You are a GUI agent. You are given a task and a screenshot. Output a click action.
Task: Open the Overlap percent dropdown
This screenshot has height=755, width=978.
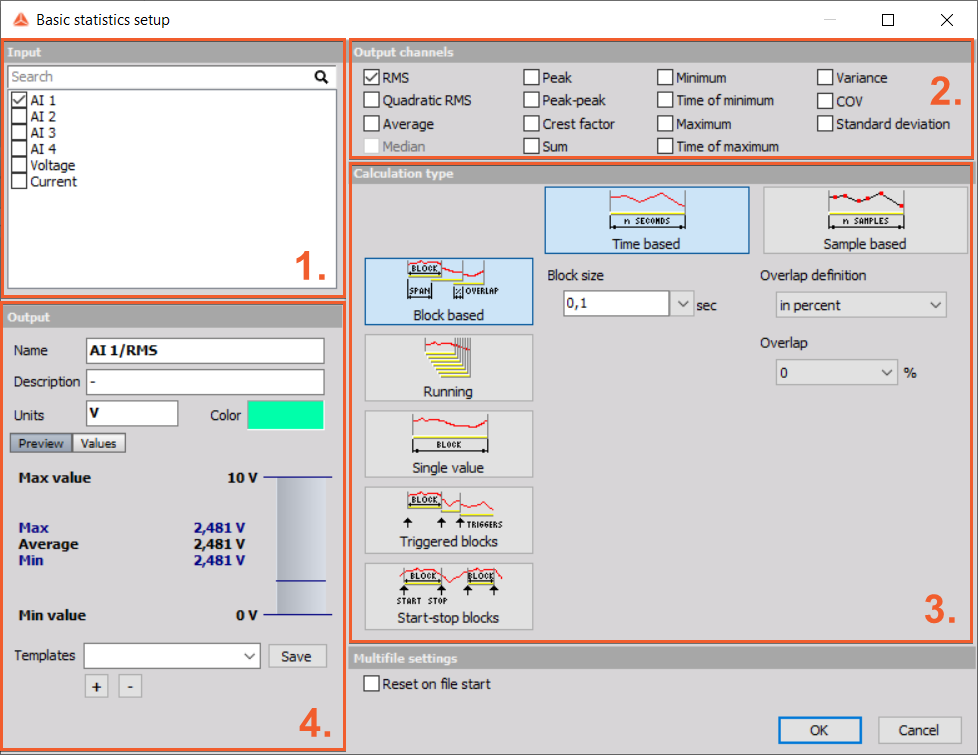pos(836,373)
